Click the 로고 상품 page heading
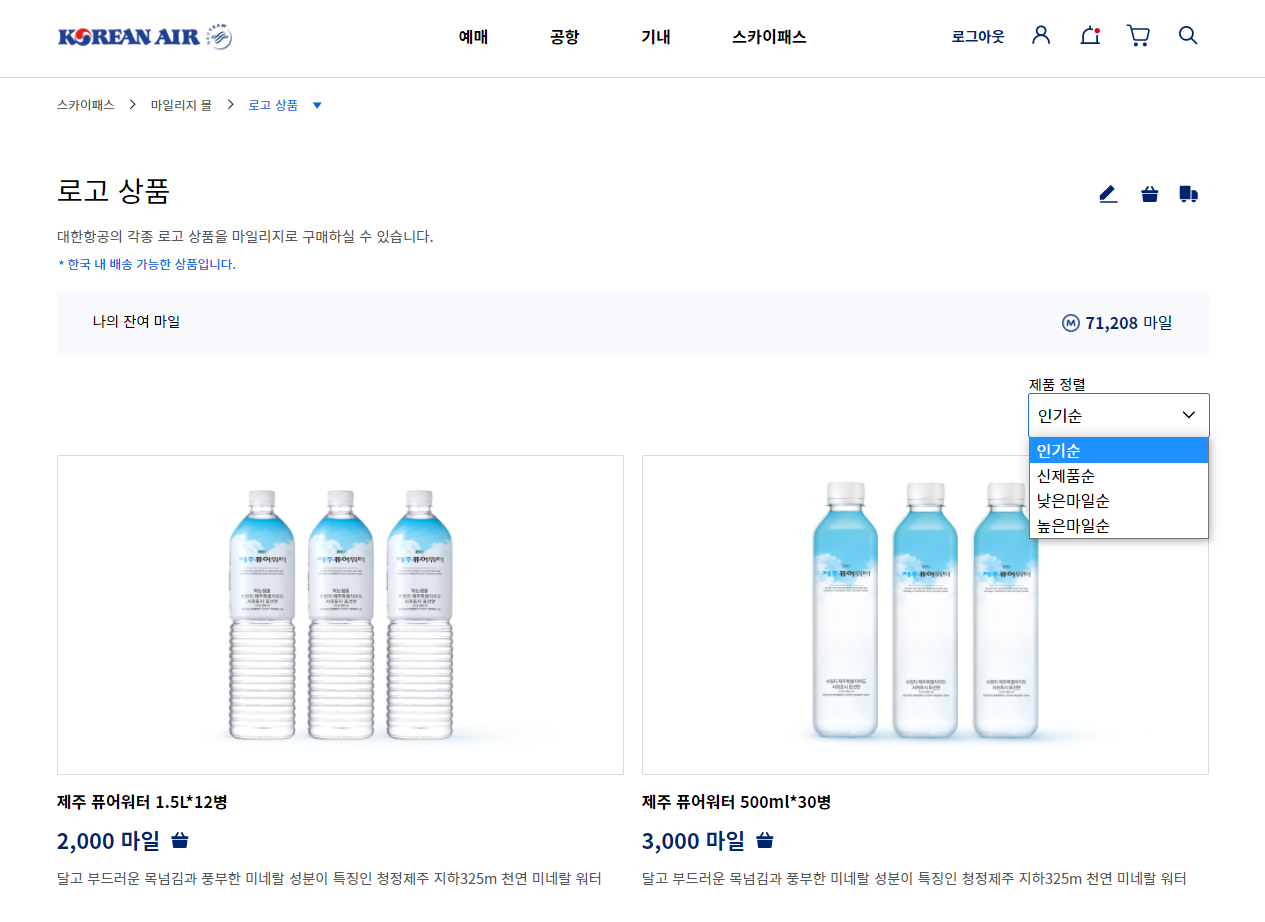This screenshot has width=1265, height=922. 113,190
